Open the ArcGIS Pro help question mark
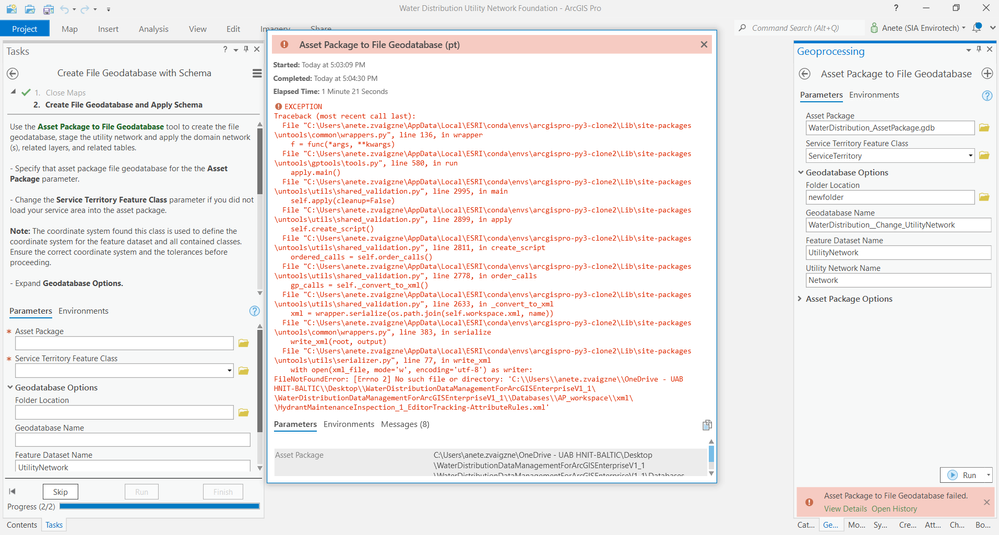 (x=896, y=8)
